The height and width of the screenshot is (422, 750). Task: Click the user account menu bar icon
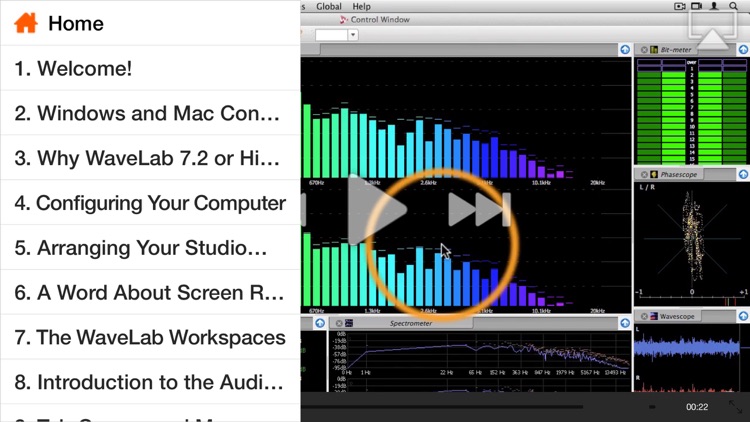pyautogui.click(x=714, y=6)
